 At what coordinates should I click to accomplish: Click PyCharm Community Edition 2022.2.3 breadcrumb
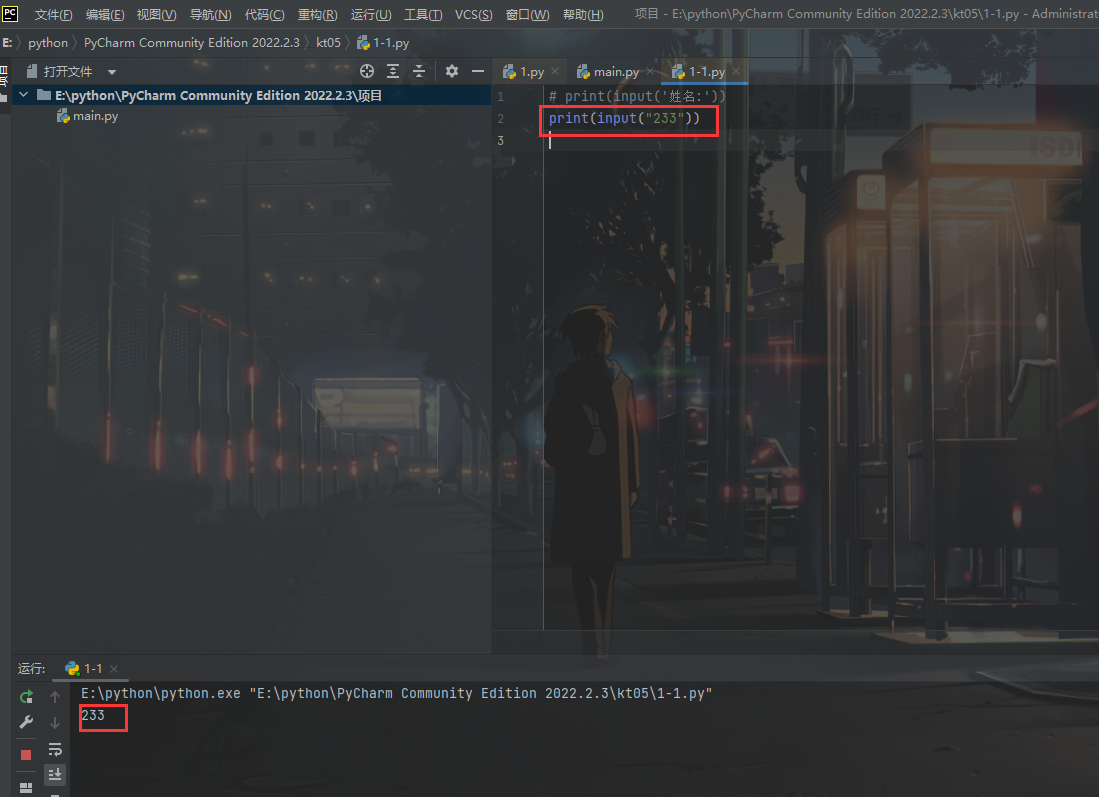191,43
